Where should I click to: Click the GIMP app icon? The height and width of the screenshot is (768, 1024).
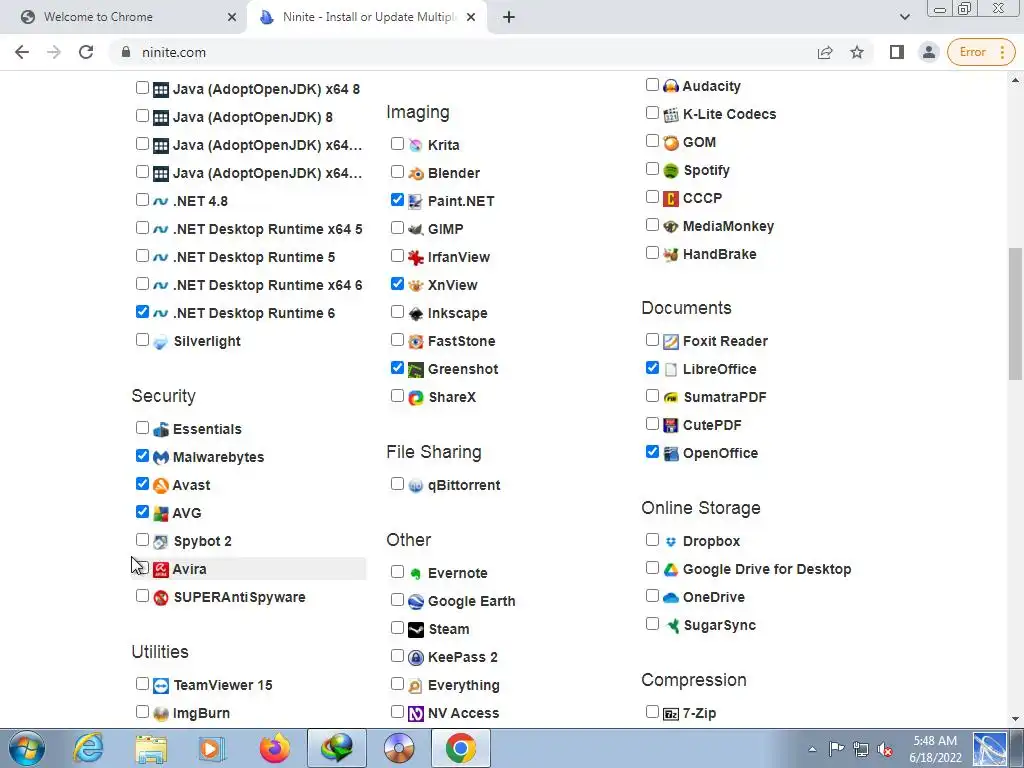(x=416, y=229)
